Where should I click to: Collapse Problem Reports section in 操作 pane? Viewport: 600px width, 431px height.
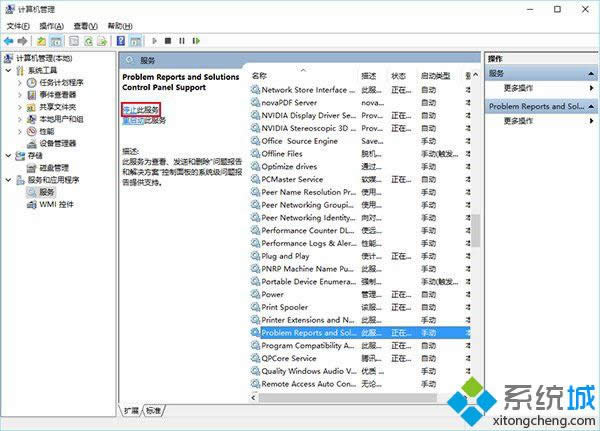click(x=591, y=106)
